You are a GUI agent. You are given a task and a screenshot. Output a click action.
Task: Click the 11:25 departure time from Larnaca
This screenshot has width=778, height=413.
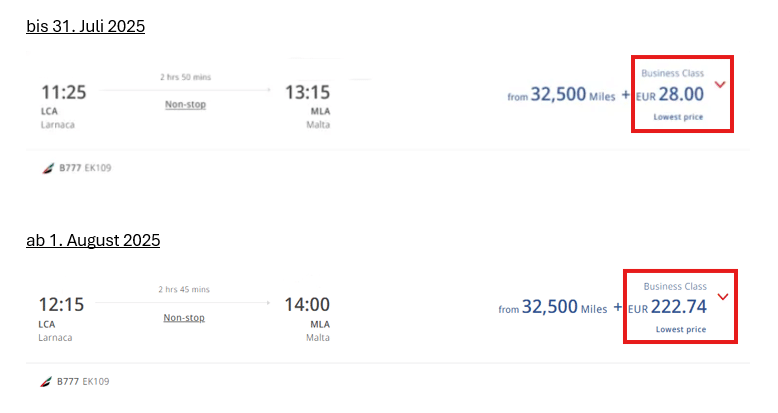pos(63,93)
